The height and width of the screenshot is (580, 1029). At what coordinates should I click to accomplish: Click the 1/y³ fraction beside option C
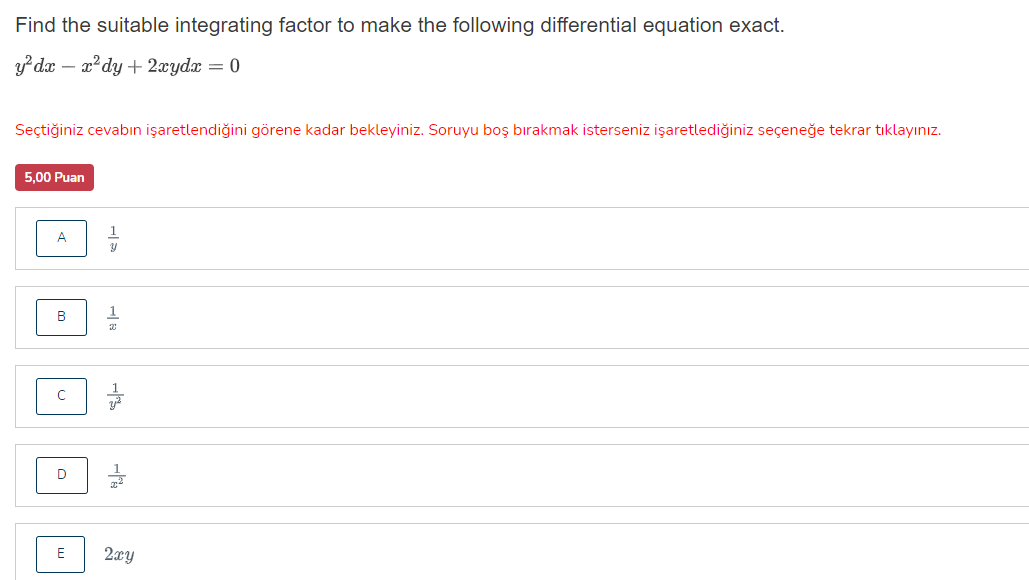pos(112,396)
